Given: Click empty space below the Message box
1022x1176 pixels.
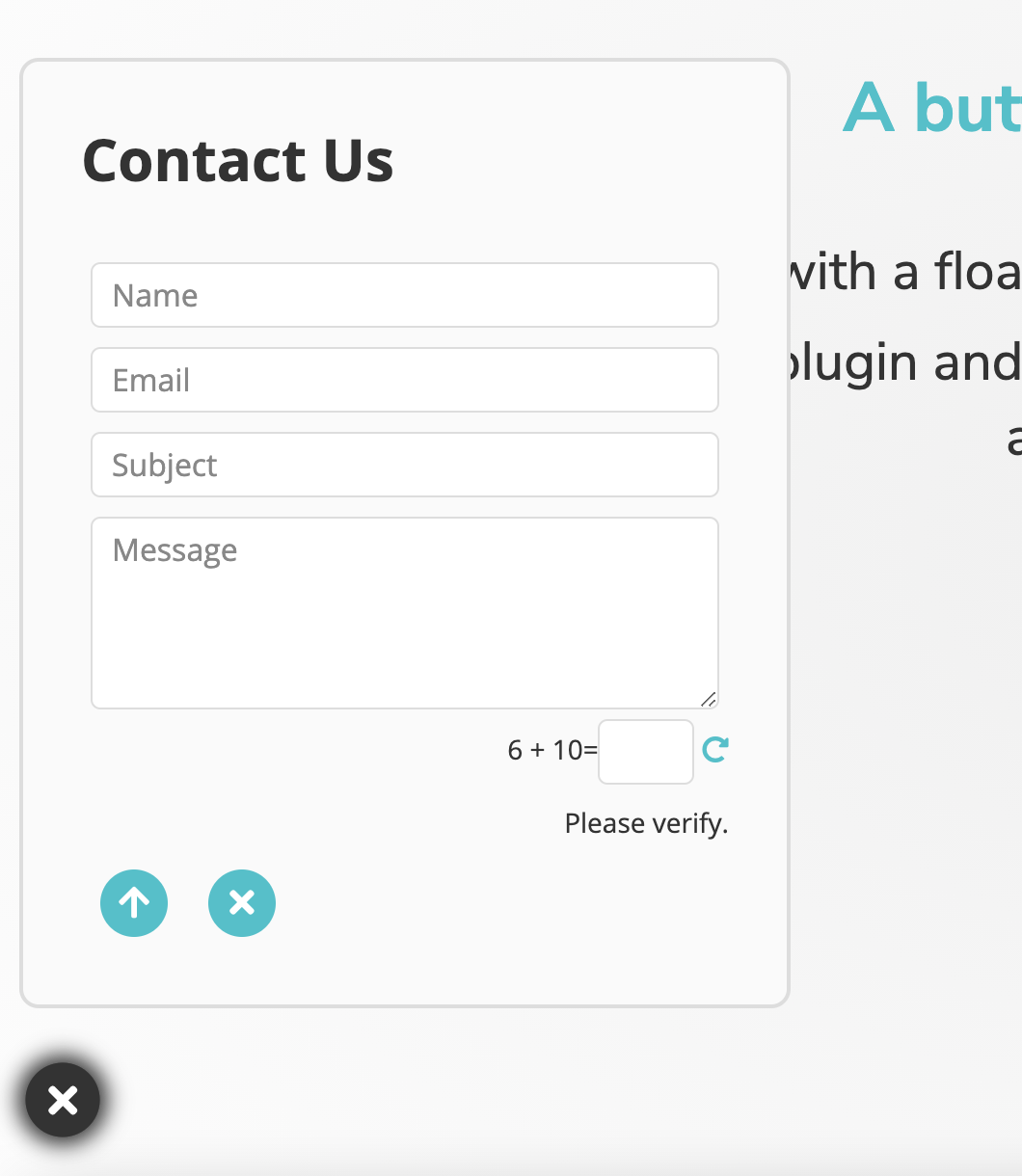Looking at the screenshot, I should tap(289, 762).
